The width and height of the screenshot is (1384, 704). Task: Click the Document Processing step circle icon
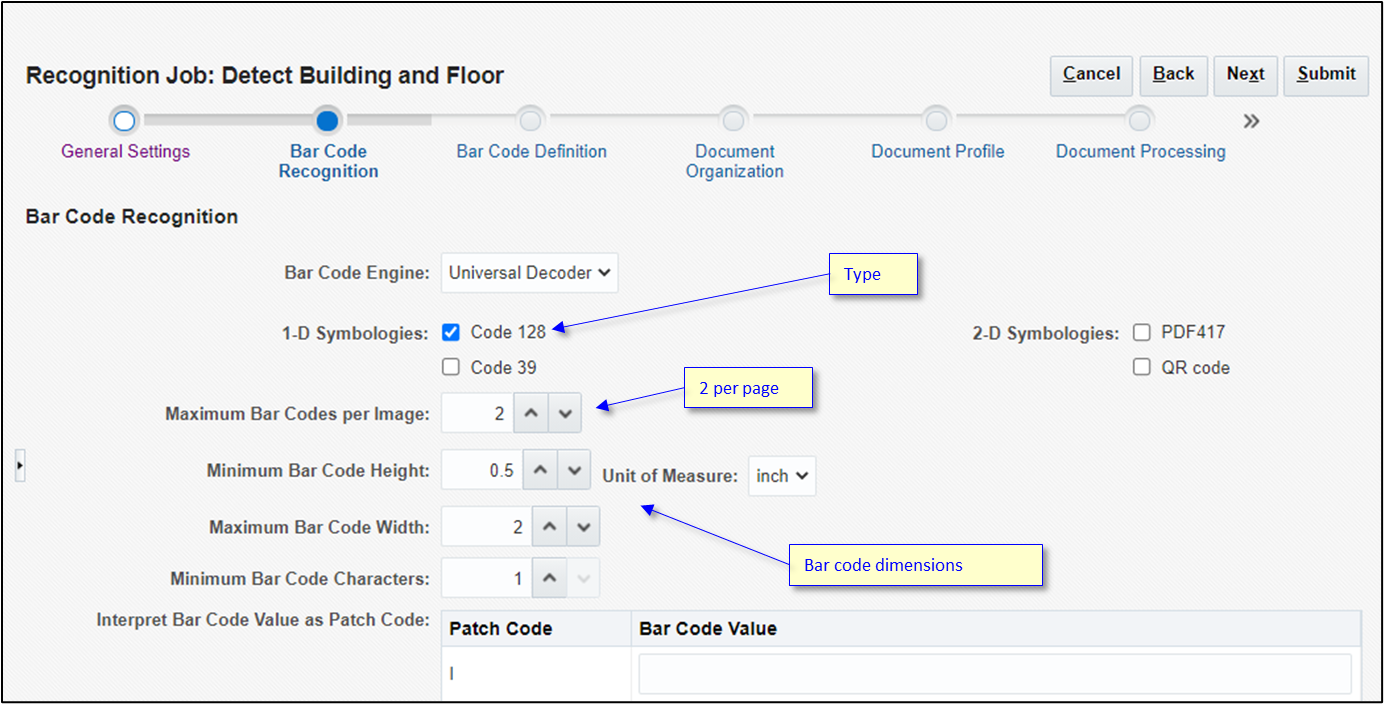coord(1139,120)
